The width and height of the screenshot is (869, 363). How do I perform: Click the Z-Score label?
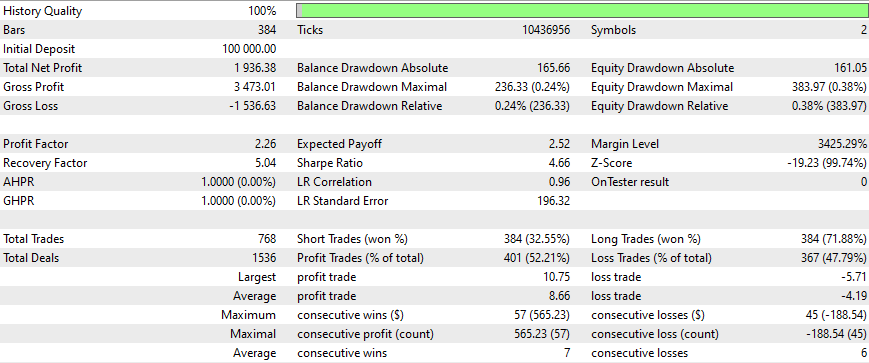tap(611, 163)
